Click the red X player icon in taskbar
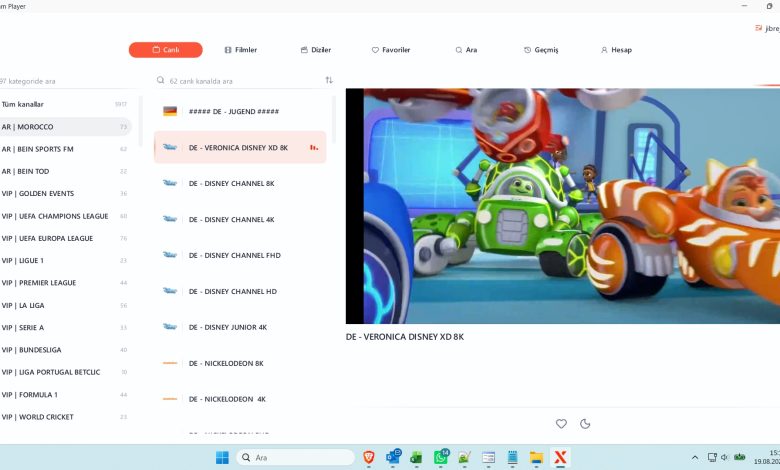This screenshot has width=780, height=470. pos(560,458)
